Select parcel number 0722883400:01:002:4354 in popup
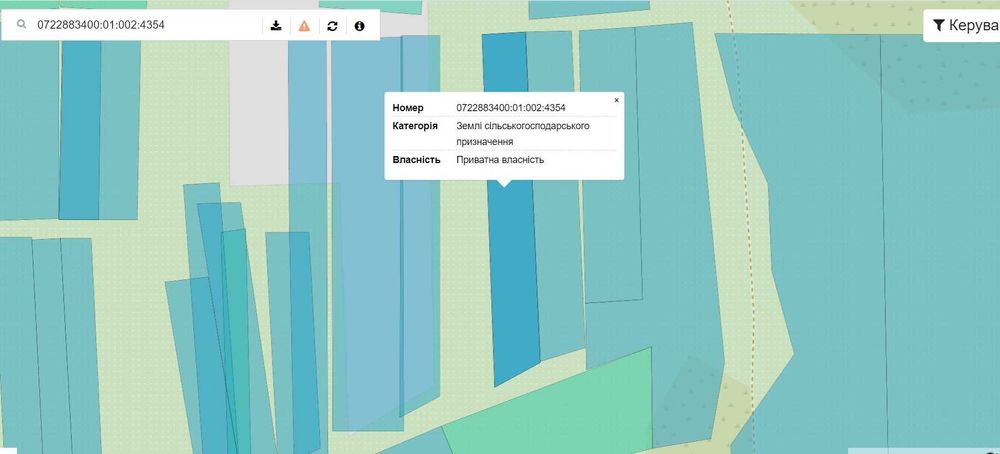 pyautogui.click(x=511, y=108)
